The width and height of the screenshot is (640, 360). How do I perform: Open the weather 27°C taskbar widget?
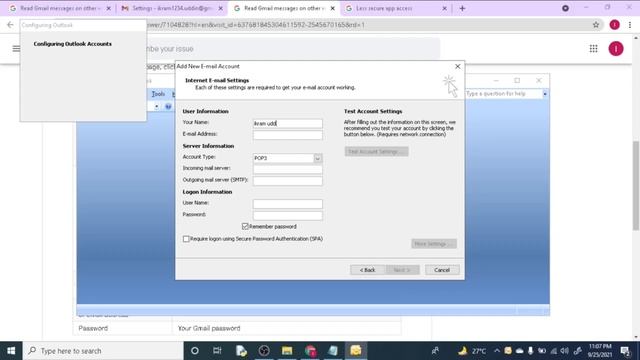click(472, 351)
